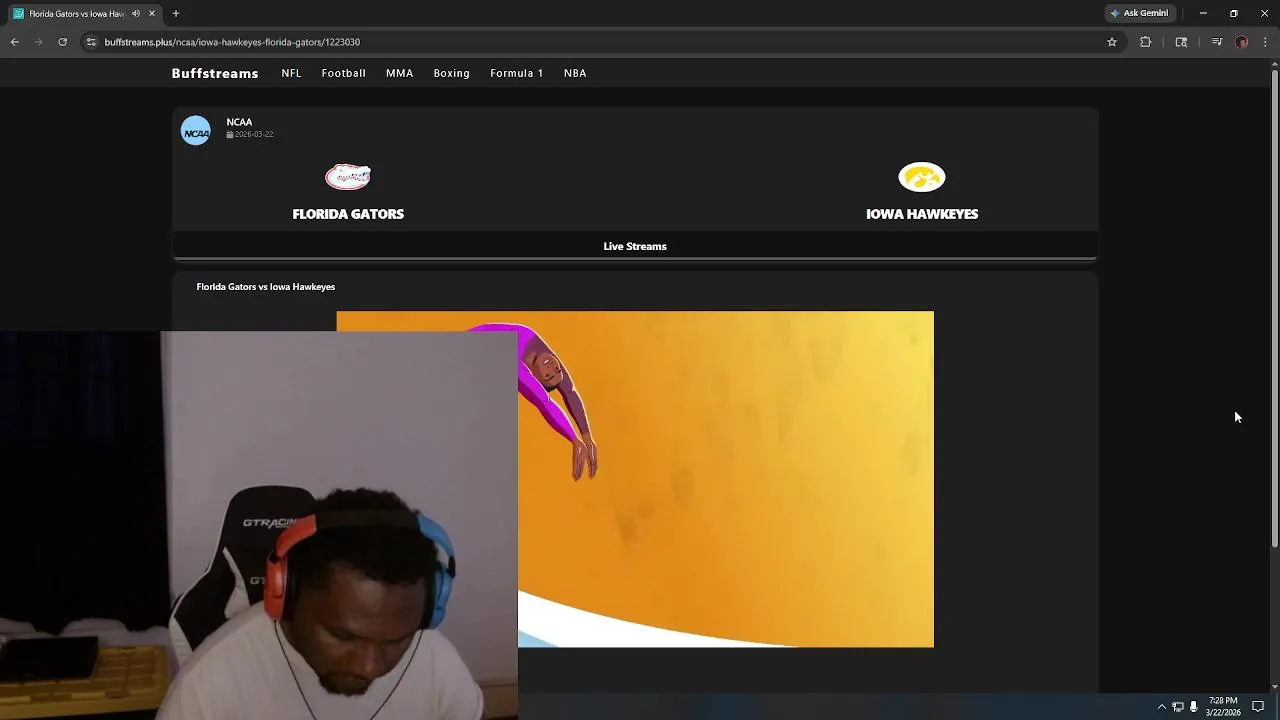Screen dimensions: 1280x720
Task: Open the media control playlist icon
Action: coord(1217,42)
